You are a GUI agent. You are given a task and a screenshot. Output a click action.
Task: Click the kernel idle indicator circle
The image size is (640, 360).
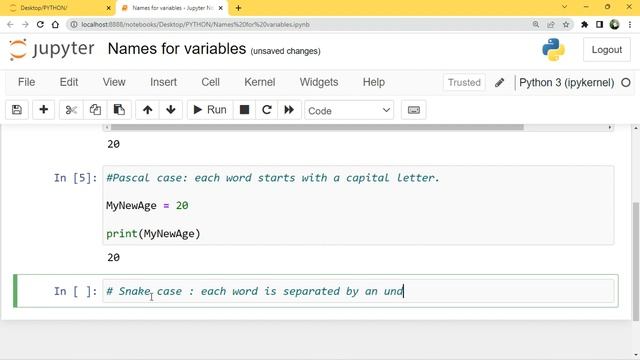click(626, 82)
